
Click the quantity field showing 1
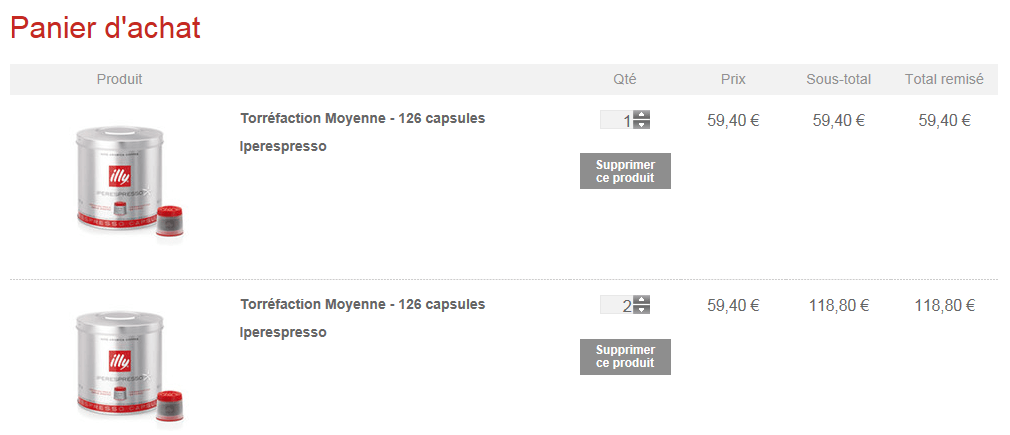(x=617, y=120)
